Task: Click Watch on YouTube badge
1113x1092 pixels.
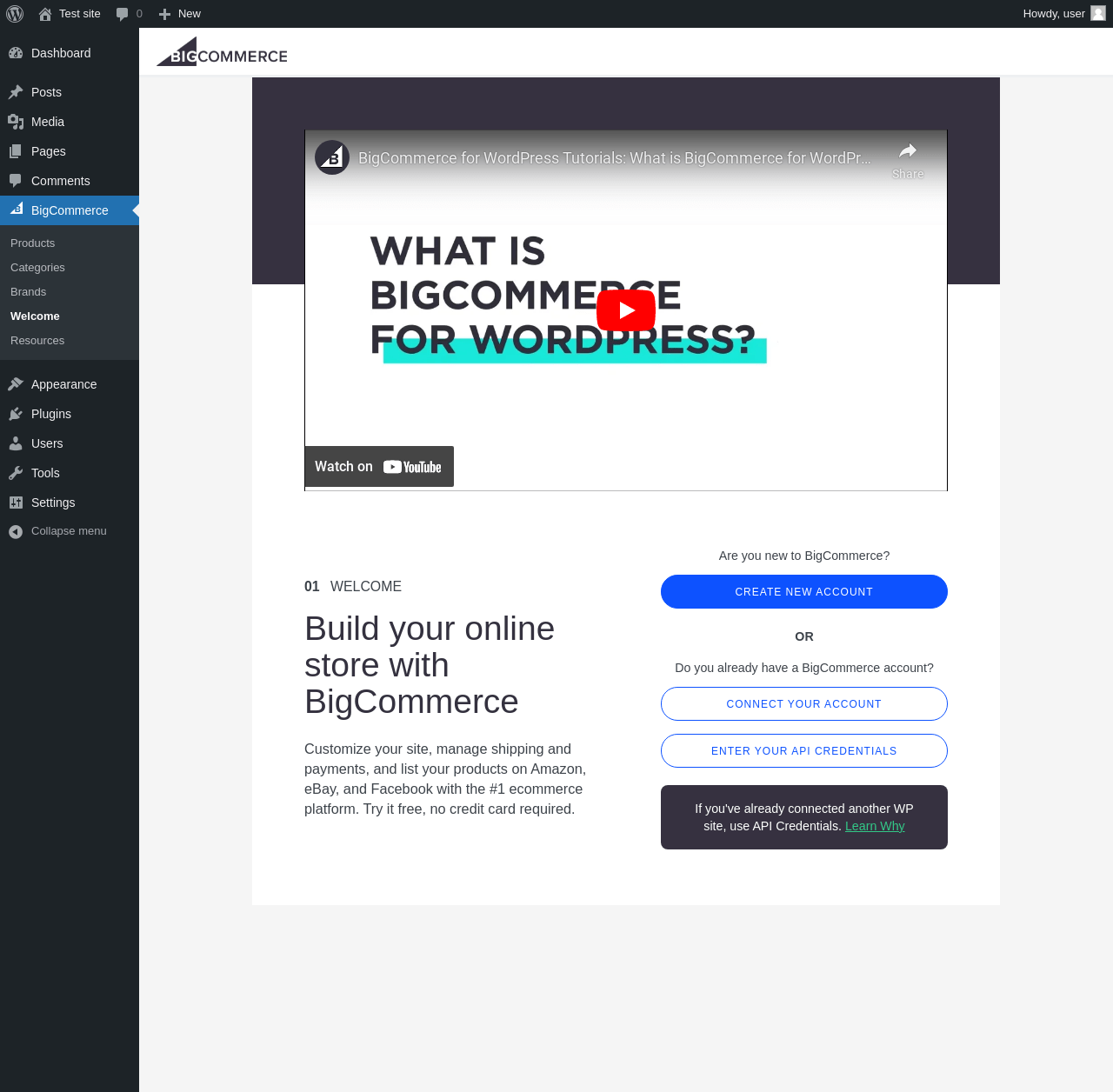Action: tap(379, 467)
